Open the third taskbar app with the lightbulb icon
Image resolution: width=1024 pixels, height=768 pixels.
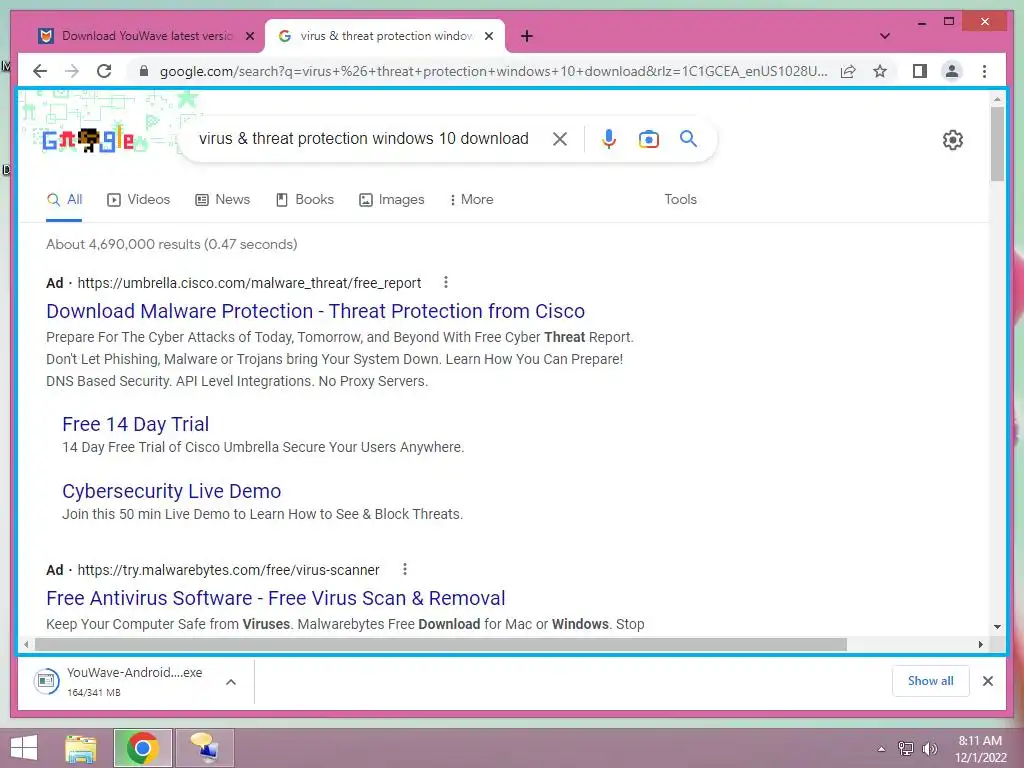click(204, 748)
